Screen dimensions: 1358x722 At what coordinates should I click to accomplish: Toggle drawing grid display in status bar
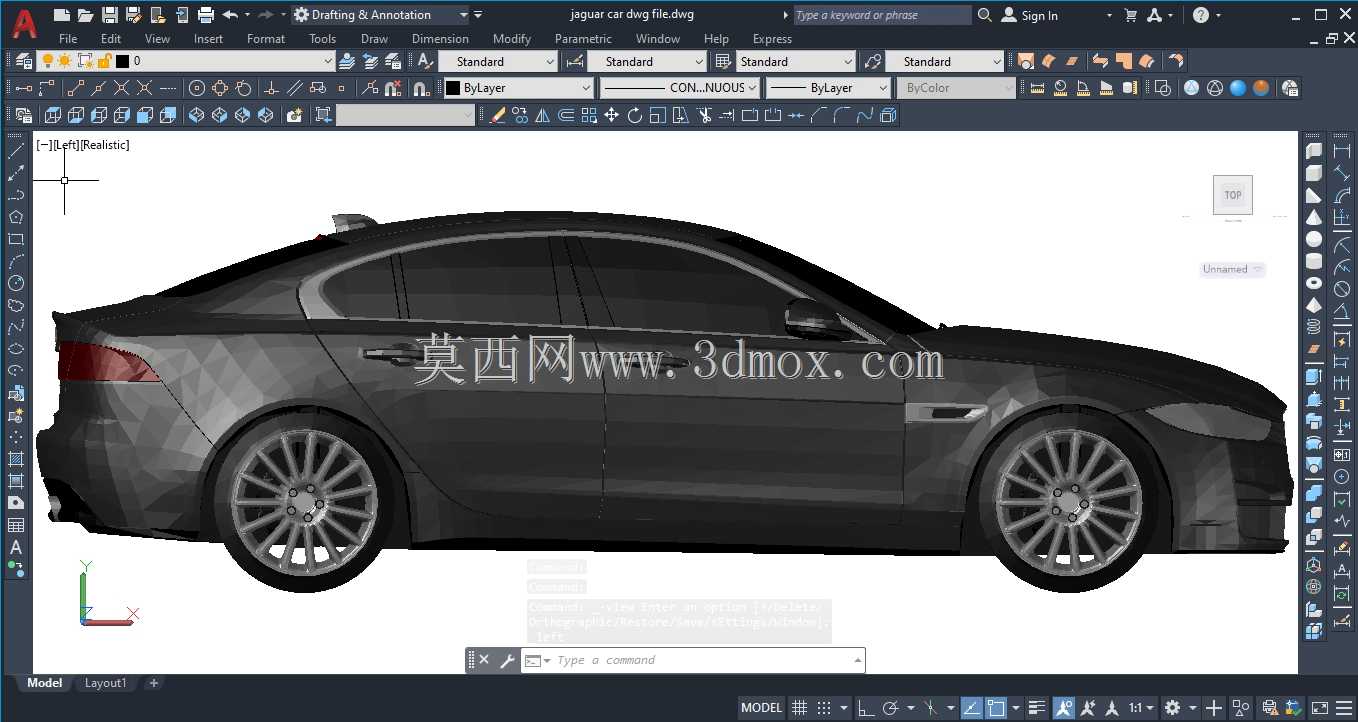[800, 708]
